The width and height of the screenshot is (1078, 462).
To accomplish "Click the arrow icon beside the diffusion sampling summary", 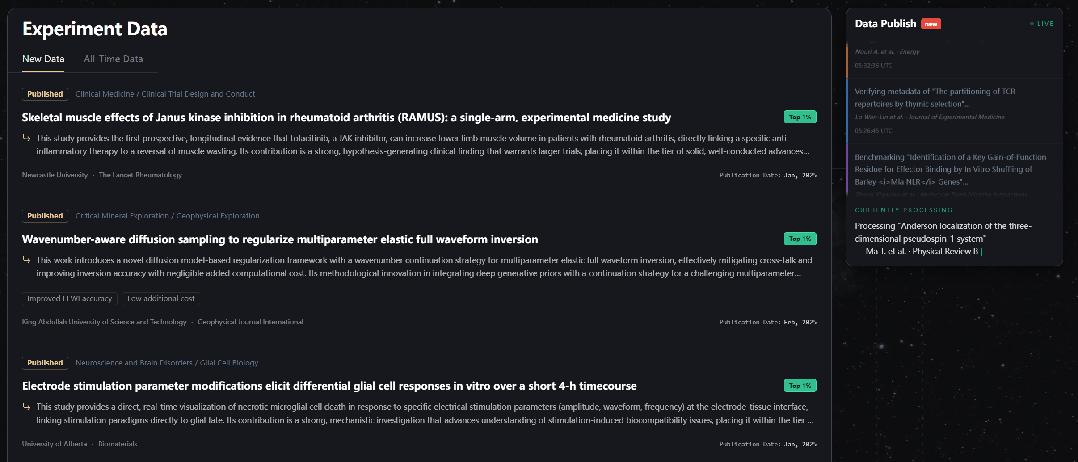I will tap(27, 260).
